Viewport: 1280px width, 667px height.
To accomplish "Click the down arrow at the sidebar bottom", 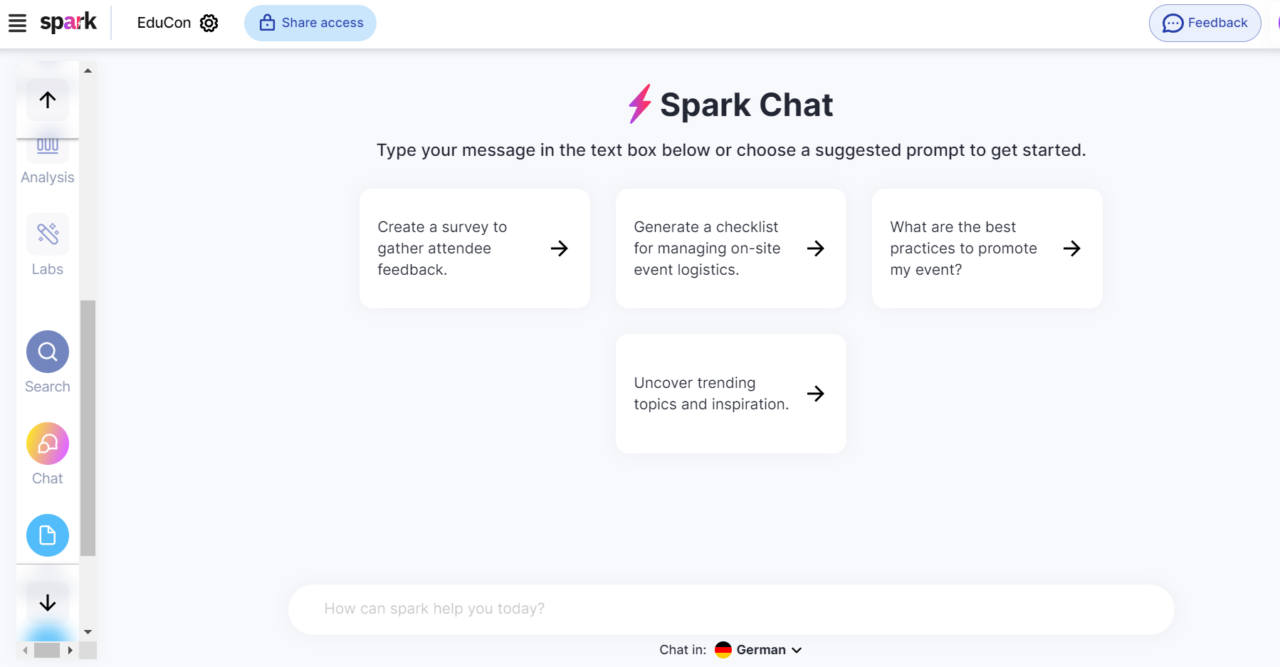I will pyautogui.click(x=47, y=603).
